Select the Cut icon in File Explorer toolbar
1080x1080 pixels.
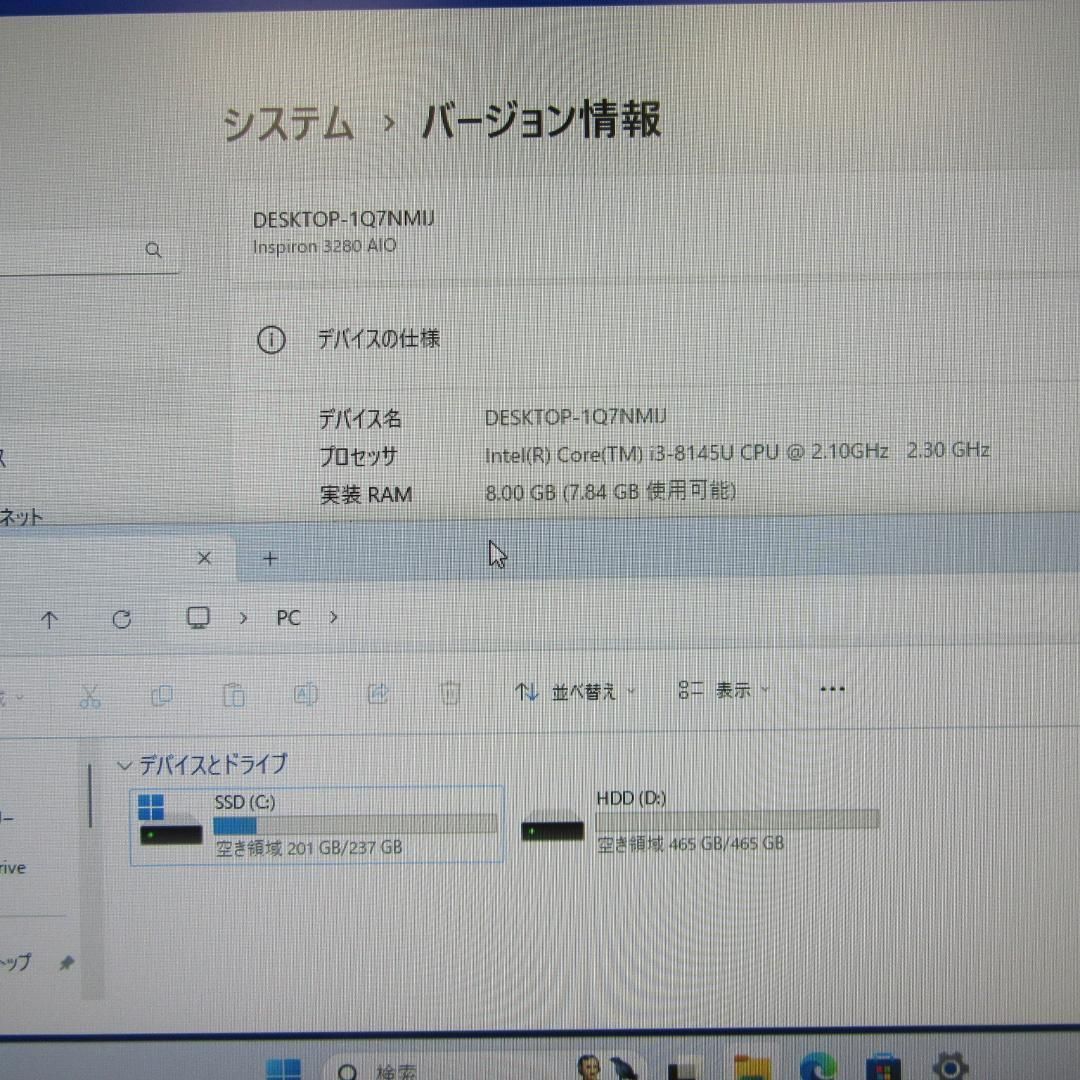point(89,692)
